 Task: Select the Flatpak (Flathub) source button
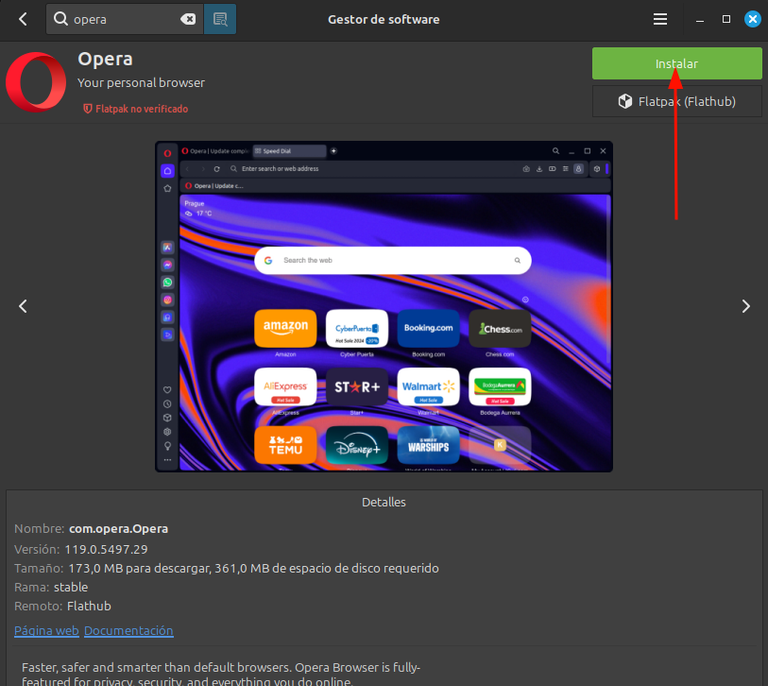[677, 101]
